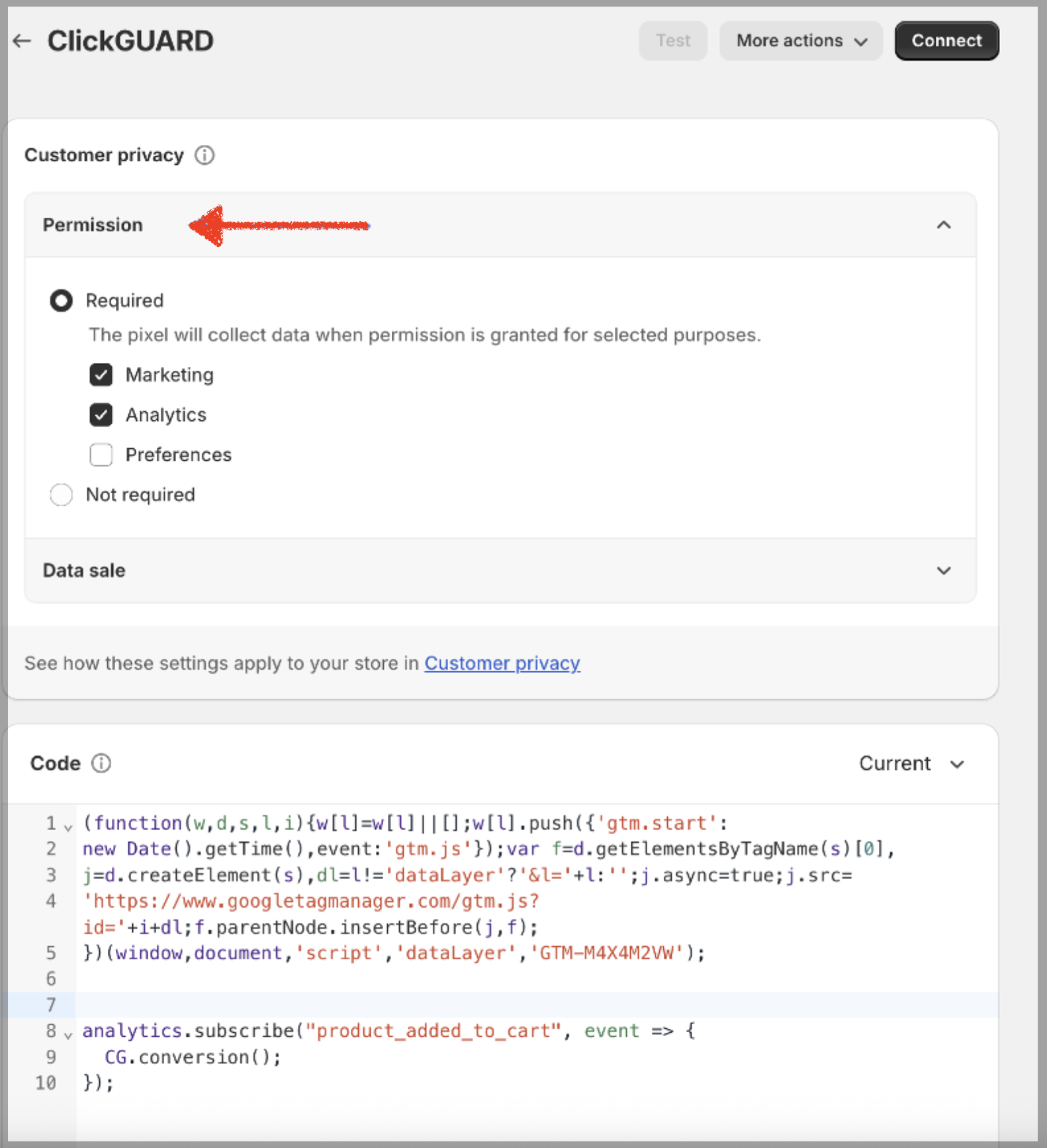Click the Permission section heading
This screenshot has height=1148, width=1047.
(x=93, y=225)
